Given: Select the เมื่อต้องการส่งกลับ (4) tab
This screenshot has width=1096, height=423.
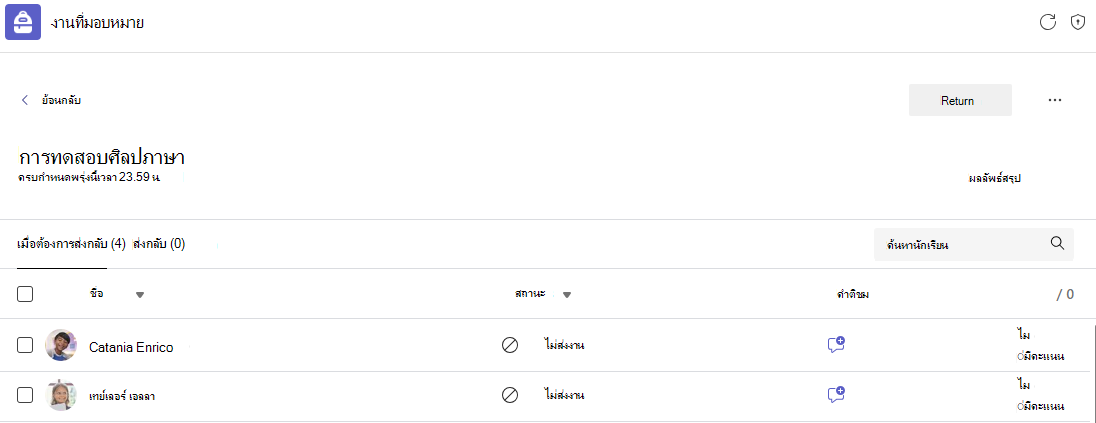Looking at the screenshot, I should click(71, 244).
